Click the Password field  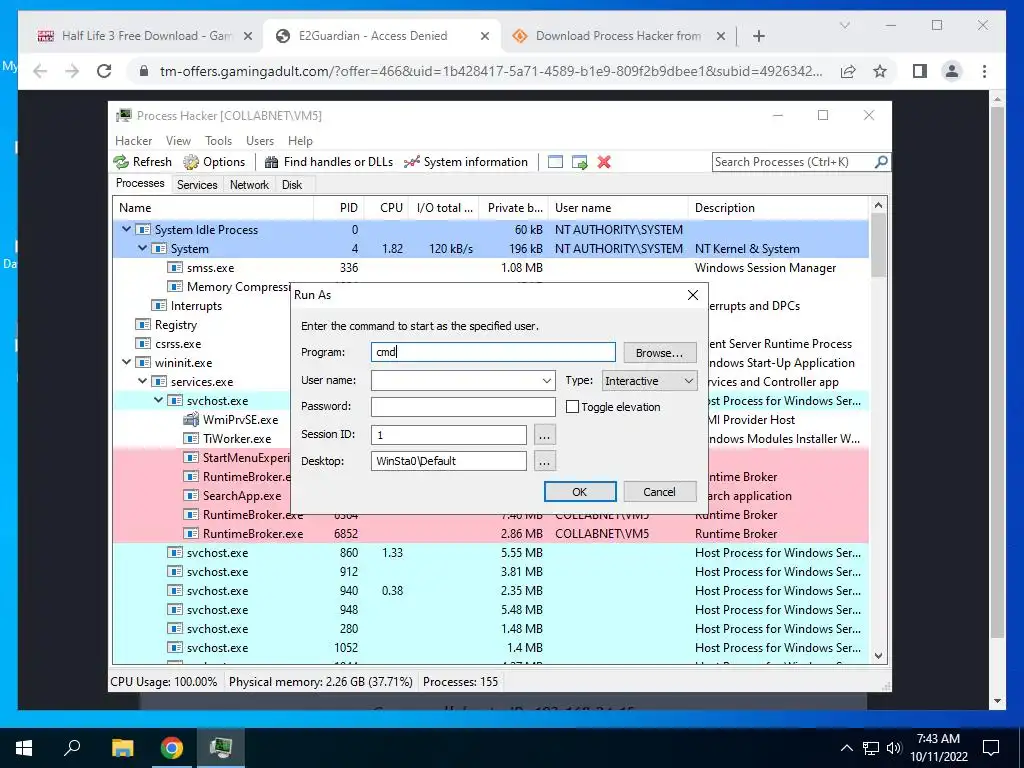(463, 406)
